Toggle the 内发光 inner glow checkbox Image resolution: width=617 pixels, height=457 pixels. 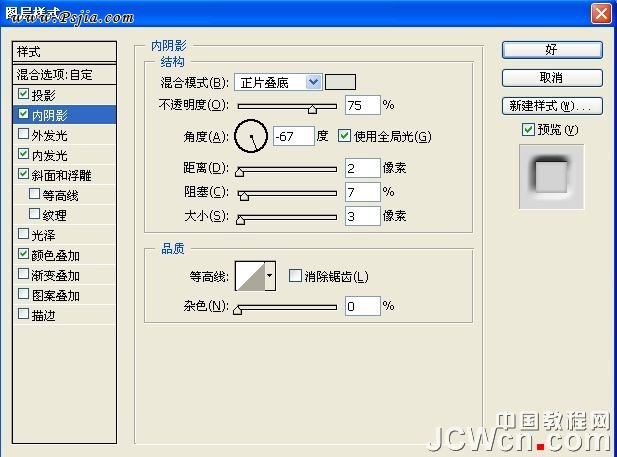click(x=23, y=154)
